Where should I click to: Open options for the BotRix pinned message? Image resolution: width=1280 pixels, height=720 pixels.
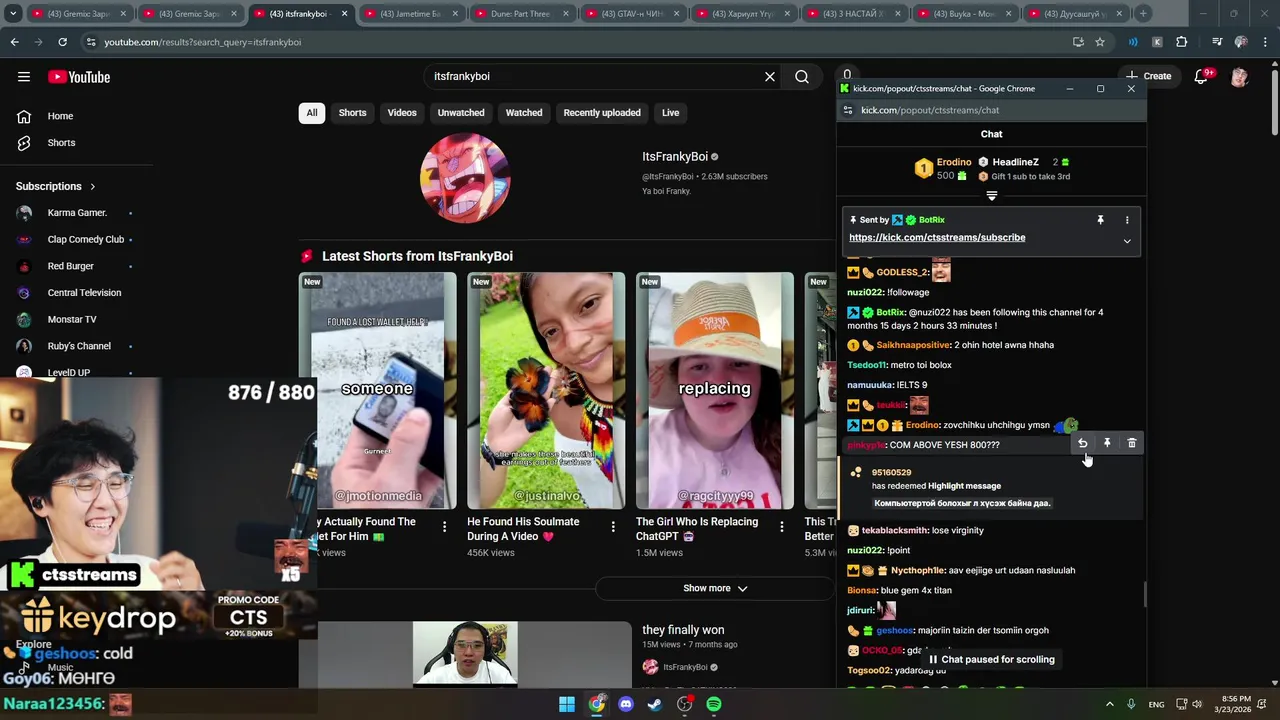1127,220
